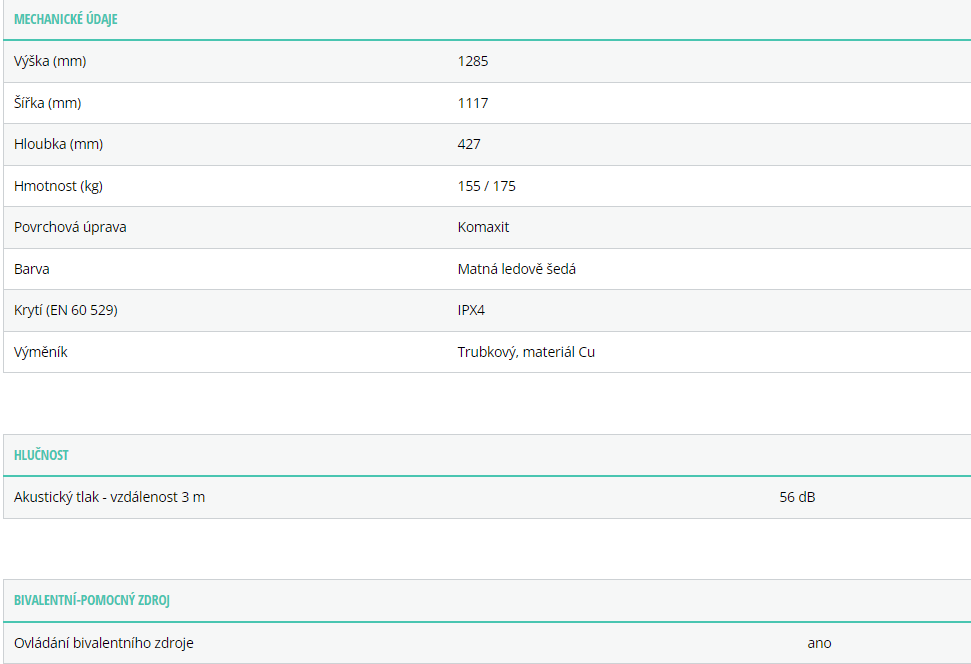Click the Šířka (mm) label
This screenshot has width=971, height=664.
click(48, 103)
